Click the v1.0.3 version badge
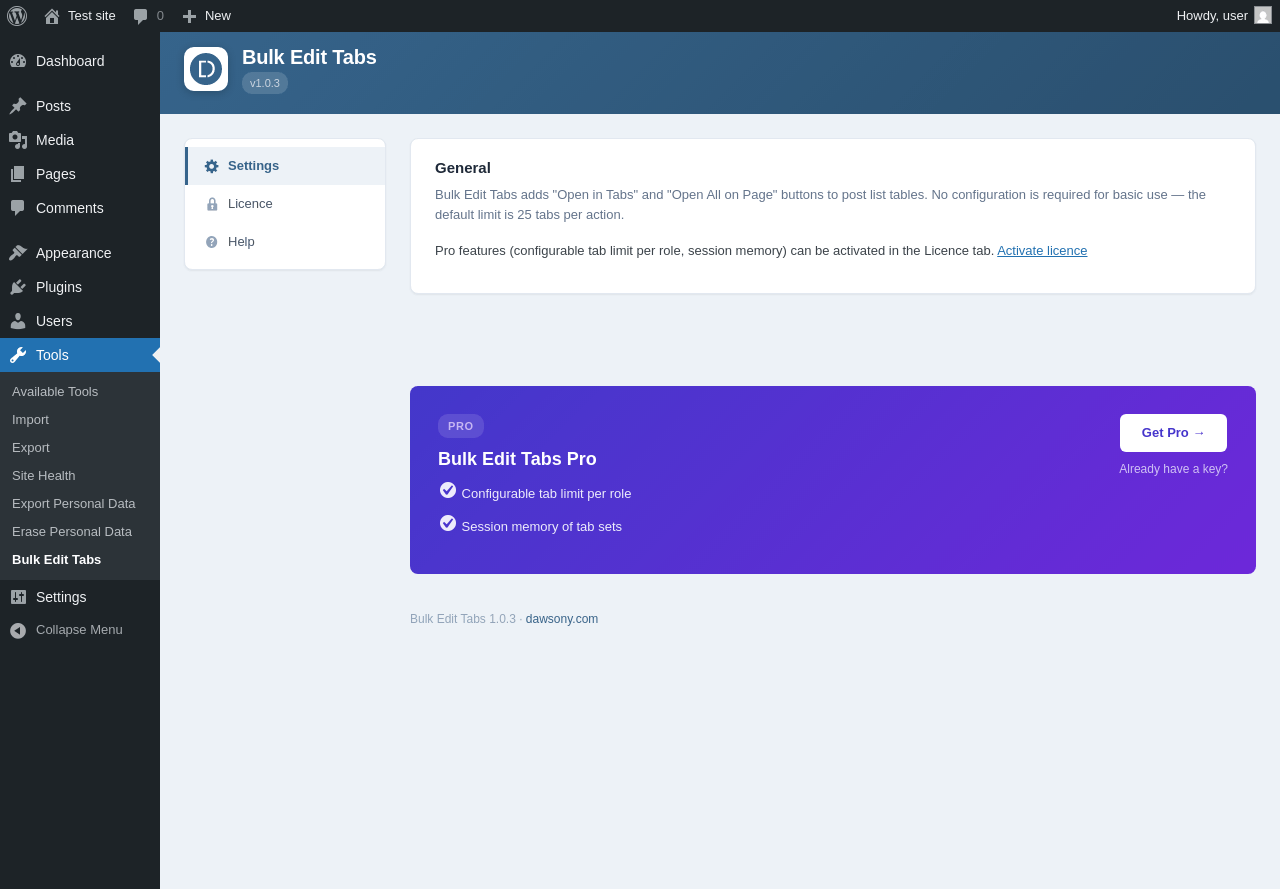 point(265,83)
